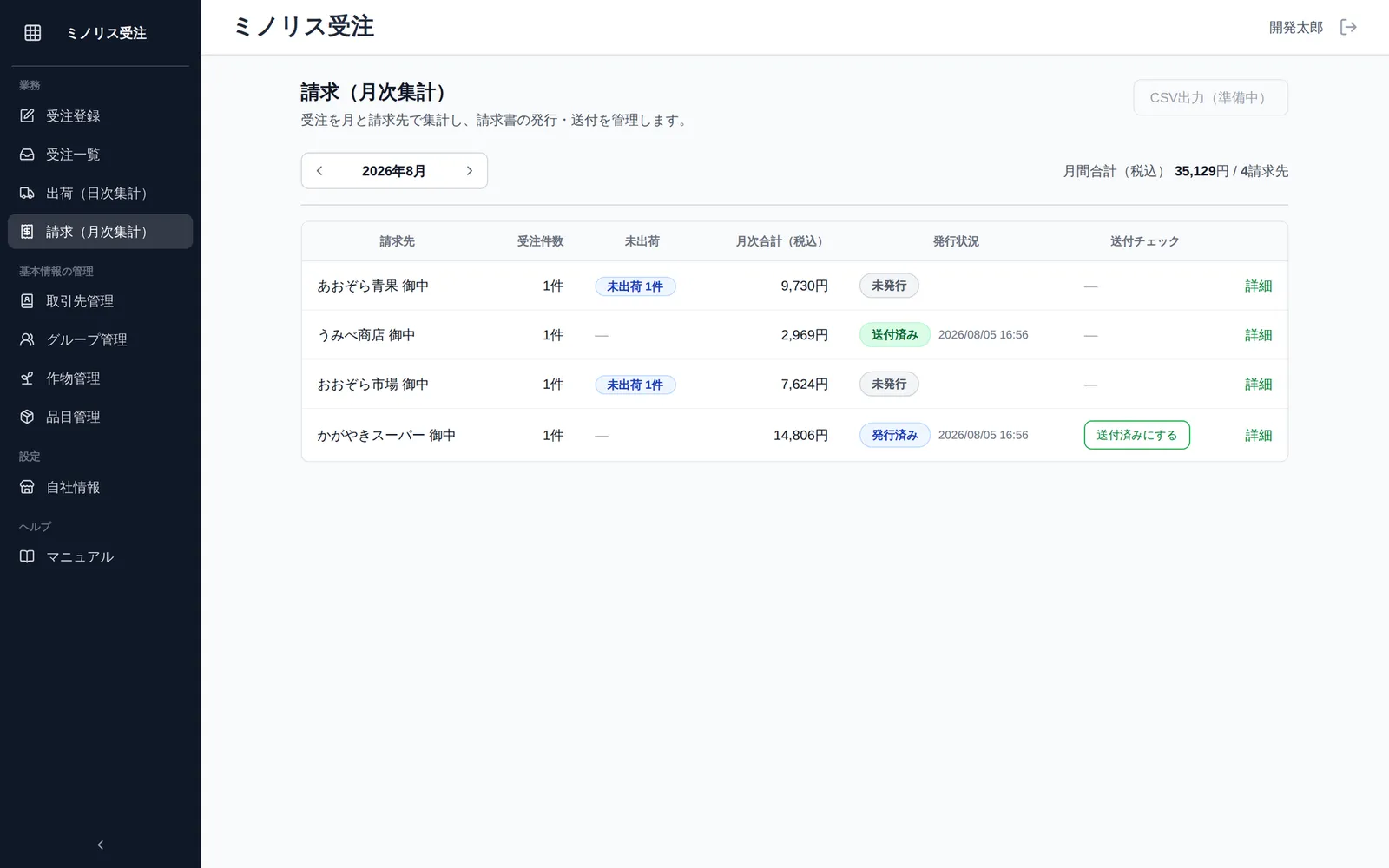
Task: Open 詳細 for うみべ商店 御中
Action: pos(1258,335)
